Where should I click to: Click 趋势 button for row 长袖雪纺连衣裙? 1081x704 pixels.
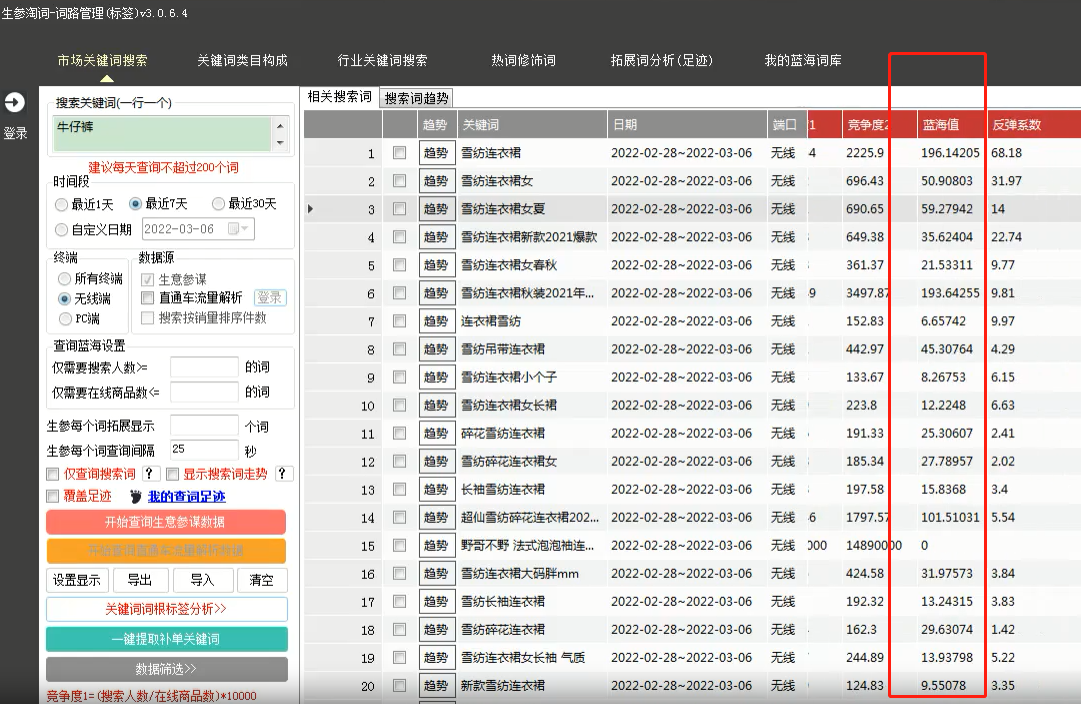tap(436, 490)
